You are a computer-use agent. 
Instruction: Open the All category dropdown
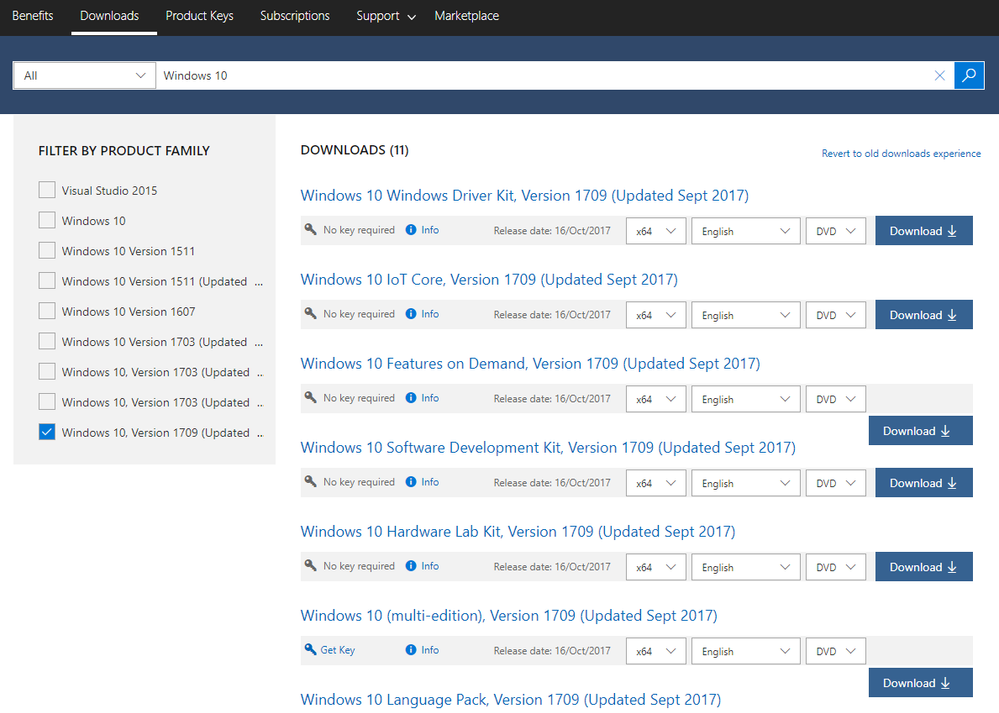tap(84, 76)
